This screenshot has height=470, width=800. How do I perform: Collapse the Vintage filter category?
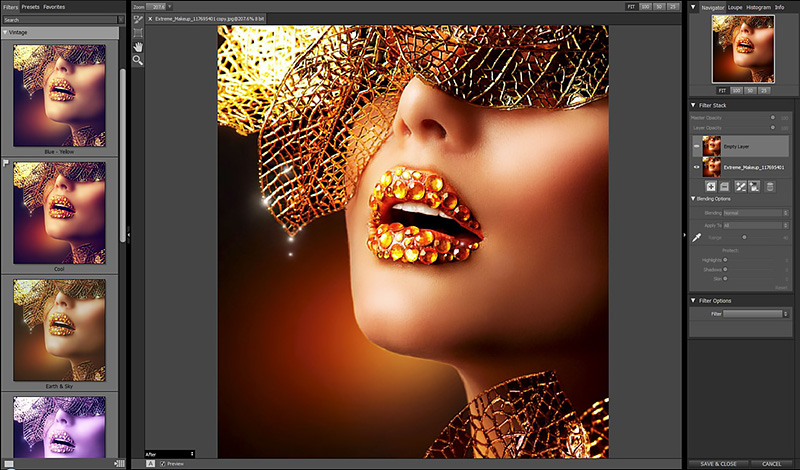5,32
